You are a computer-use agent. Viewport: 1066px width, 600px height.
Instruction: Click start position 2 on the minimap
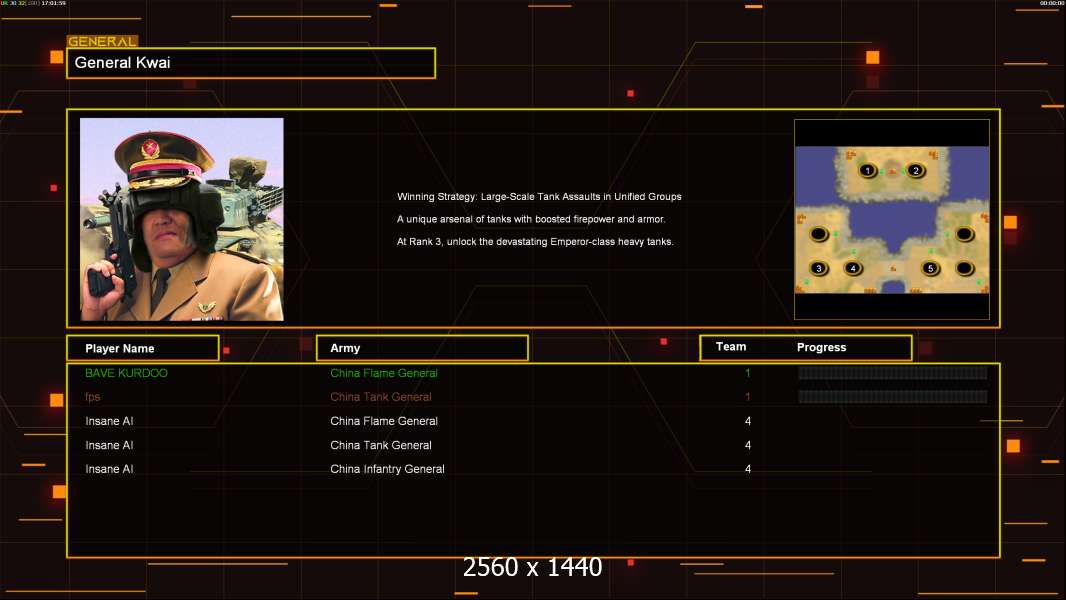(x=915, y=171)
